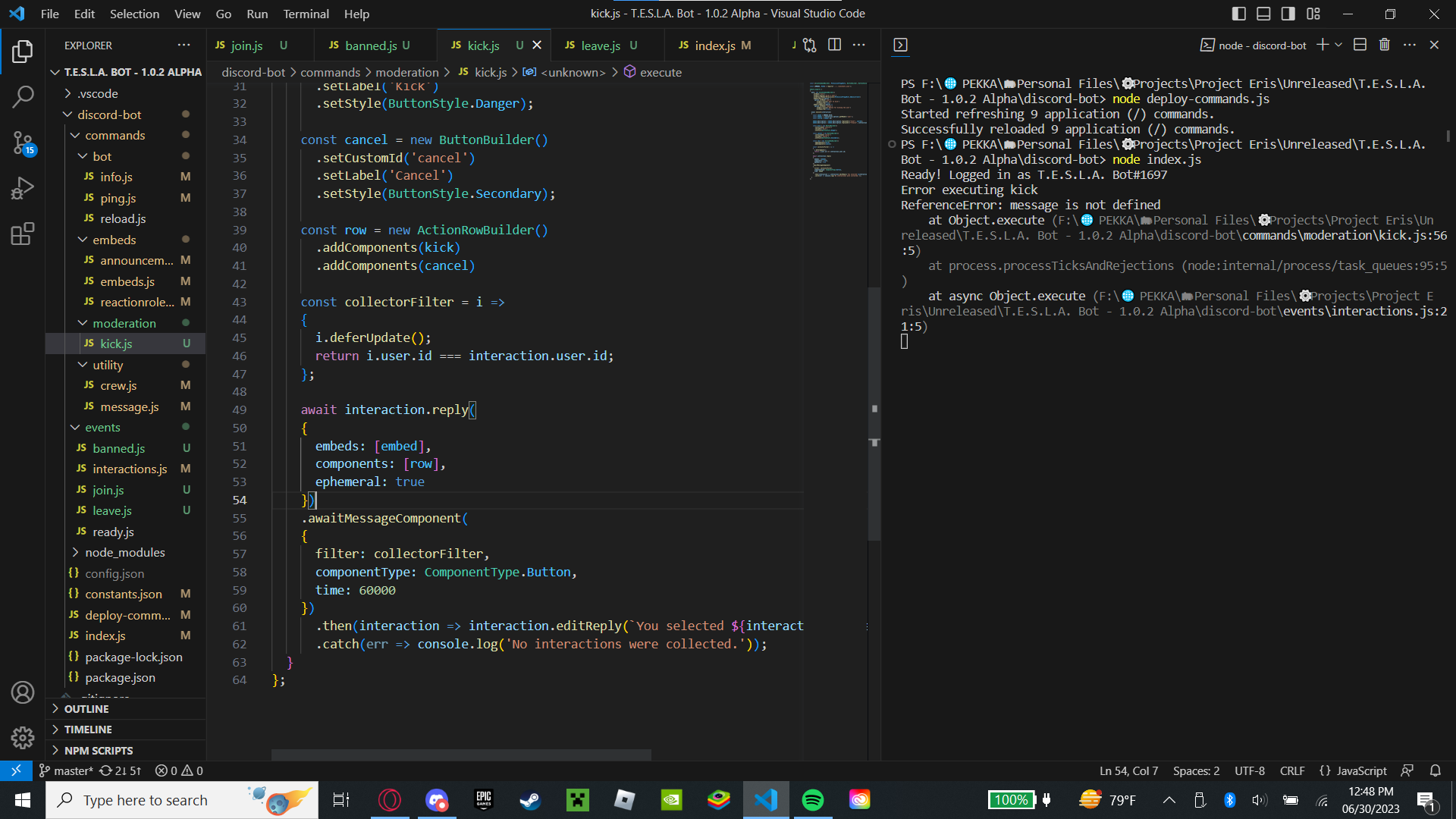Kill the terminal with trash icon
Image resolution: width=1456 pixels, height=819 pixels.
pos(1385,45)
